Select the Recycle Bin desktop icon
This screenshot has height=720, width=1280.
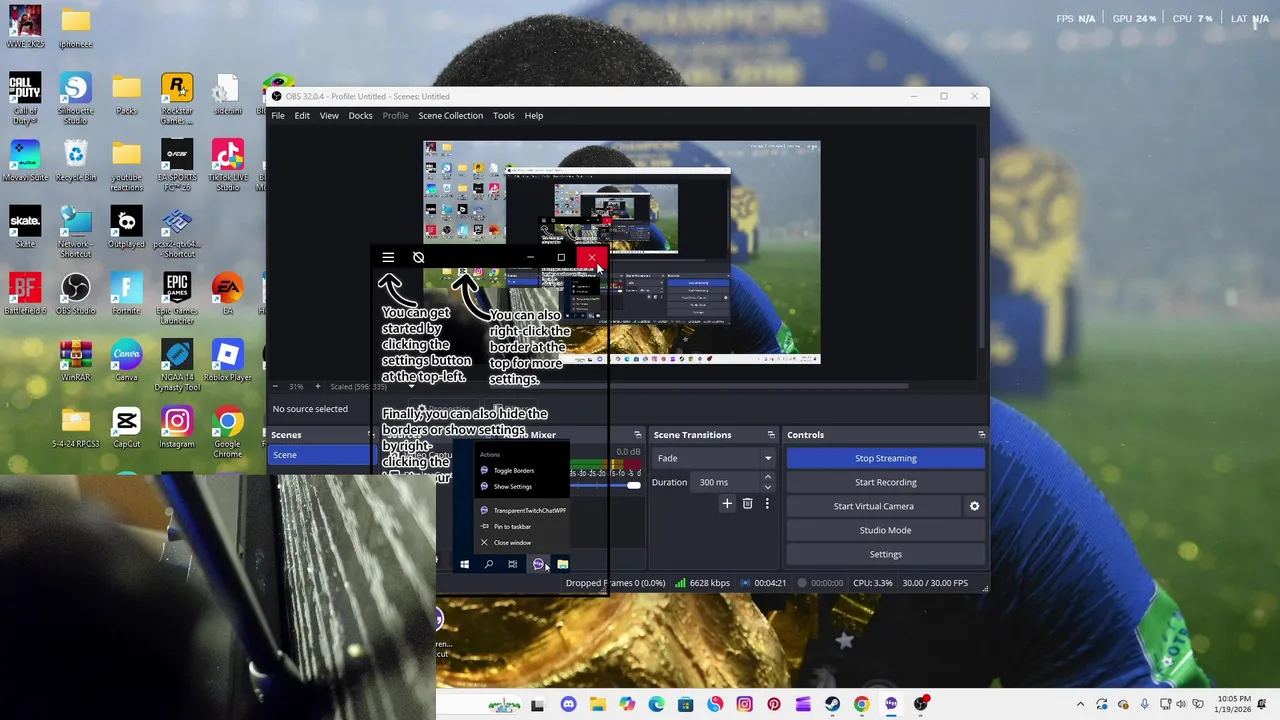pos(76,161)
